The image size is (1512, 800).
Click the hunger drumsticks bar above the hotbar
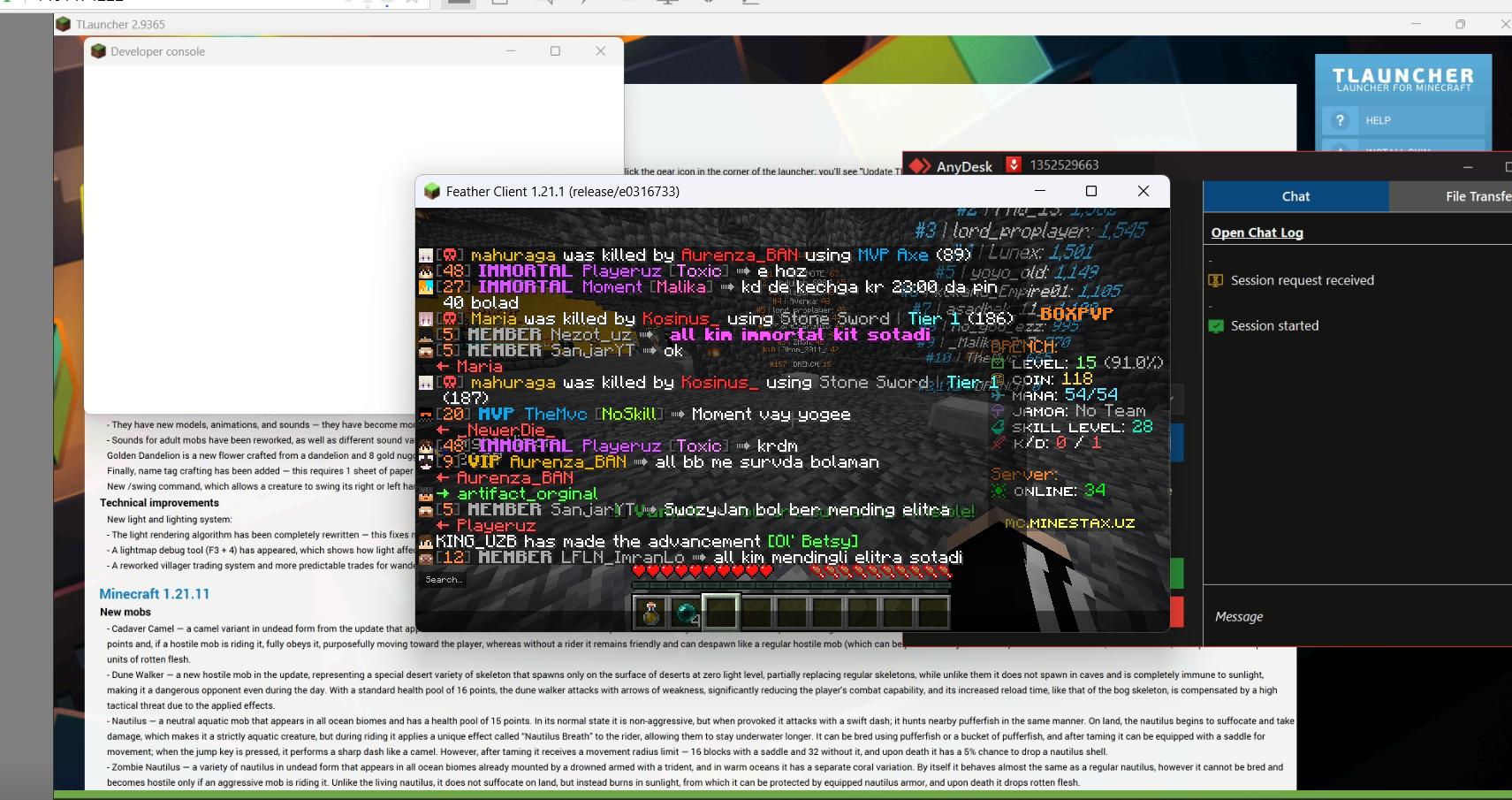880,572
